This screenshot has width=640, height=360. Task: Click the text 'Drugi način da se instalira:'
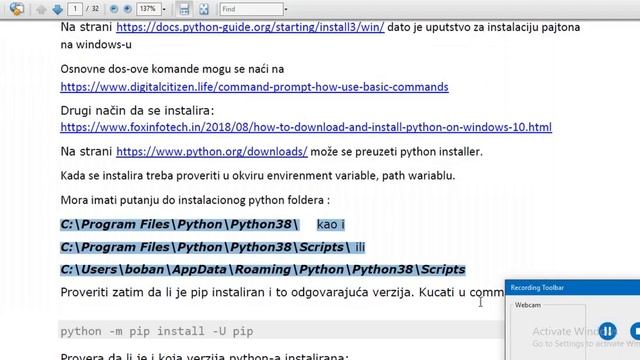point(137,111)
